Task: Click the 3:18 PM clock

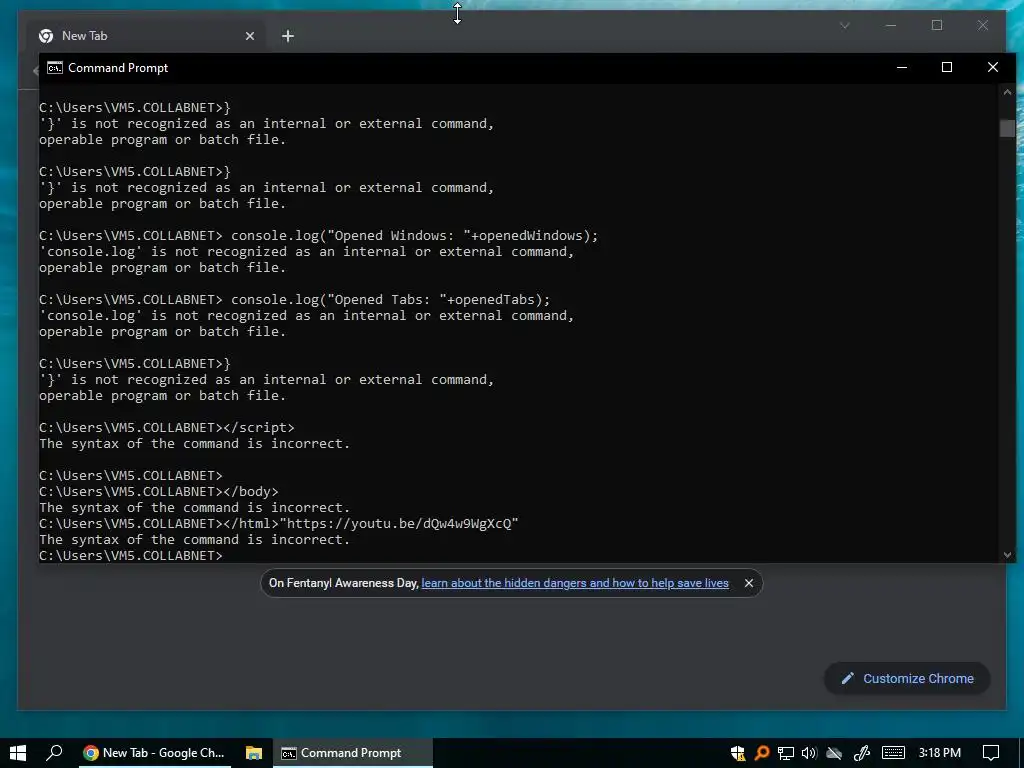Action: click(940, 753)
